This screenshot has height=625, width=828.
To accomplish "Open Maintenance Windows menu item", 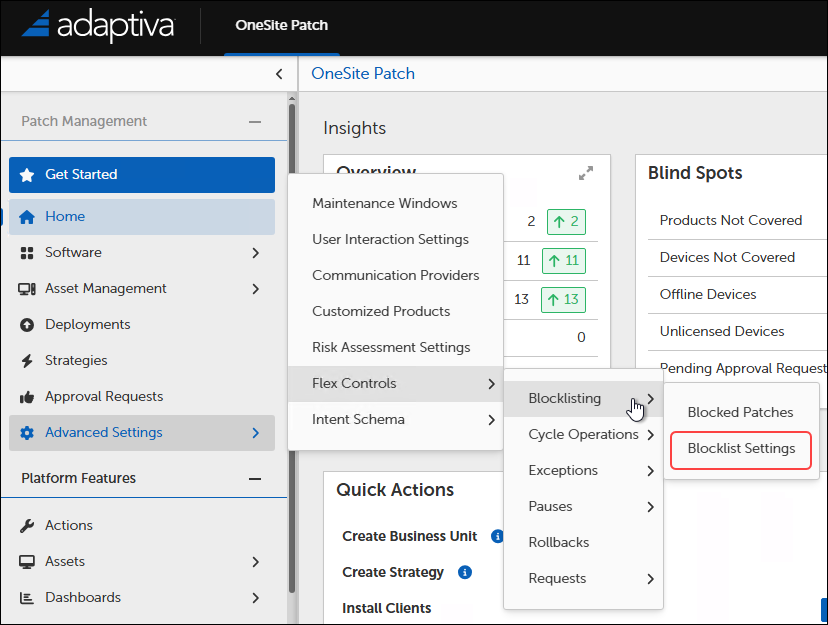I will tap(395, 203).
